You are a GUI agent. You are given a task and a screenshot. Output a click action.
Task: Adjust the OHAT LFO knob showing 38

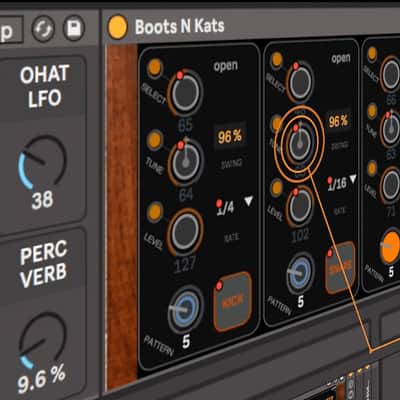(43, 162)
